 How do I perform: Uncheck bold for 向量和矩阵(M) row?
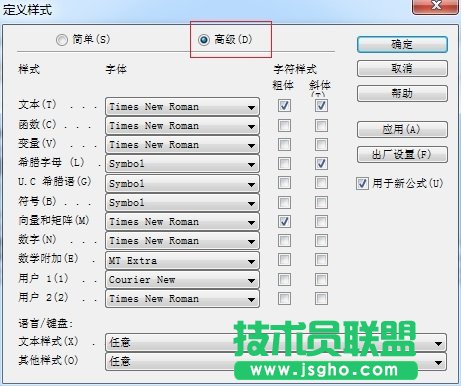[284, 221]
